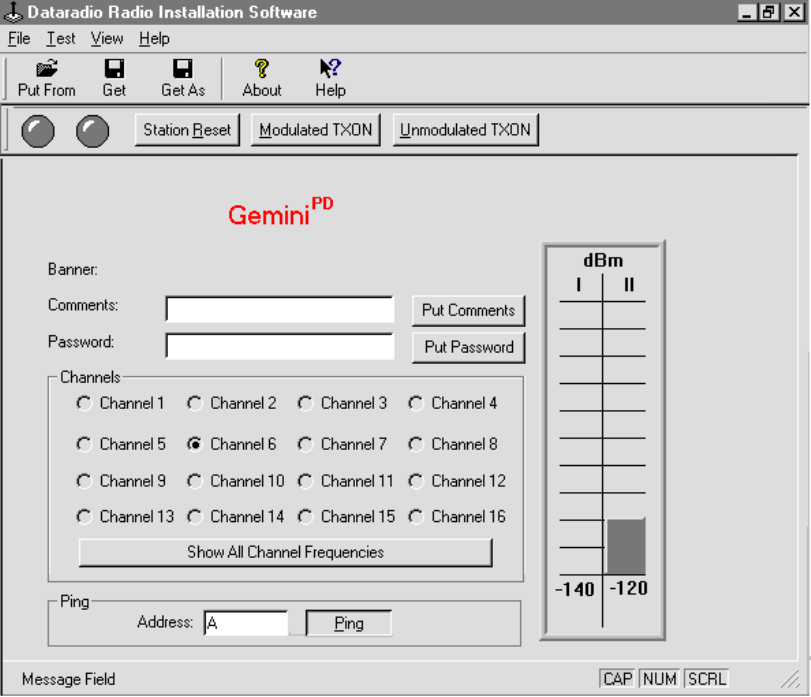Click the CAP status bar indicator
The width and height of the screenshot is (811, 697).
(x=618, y=679)
